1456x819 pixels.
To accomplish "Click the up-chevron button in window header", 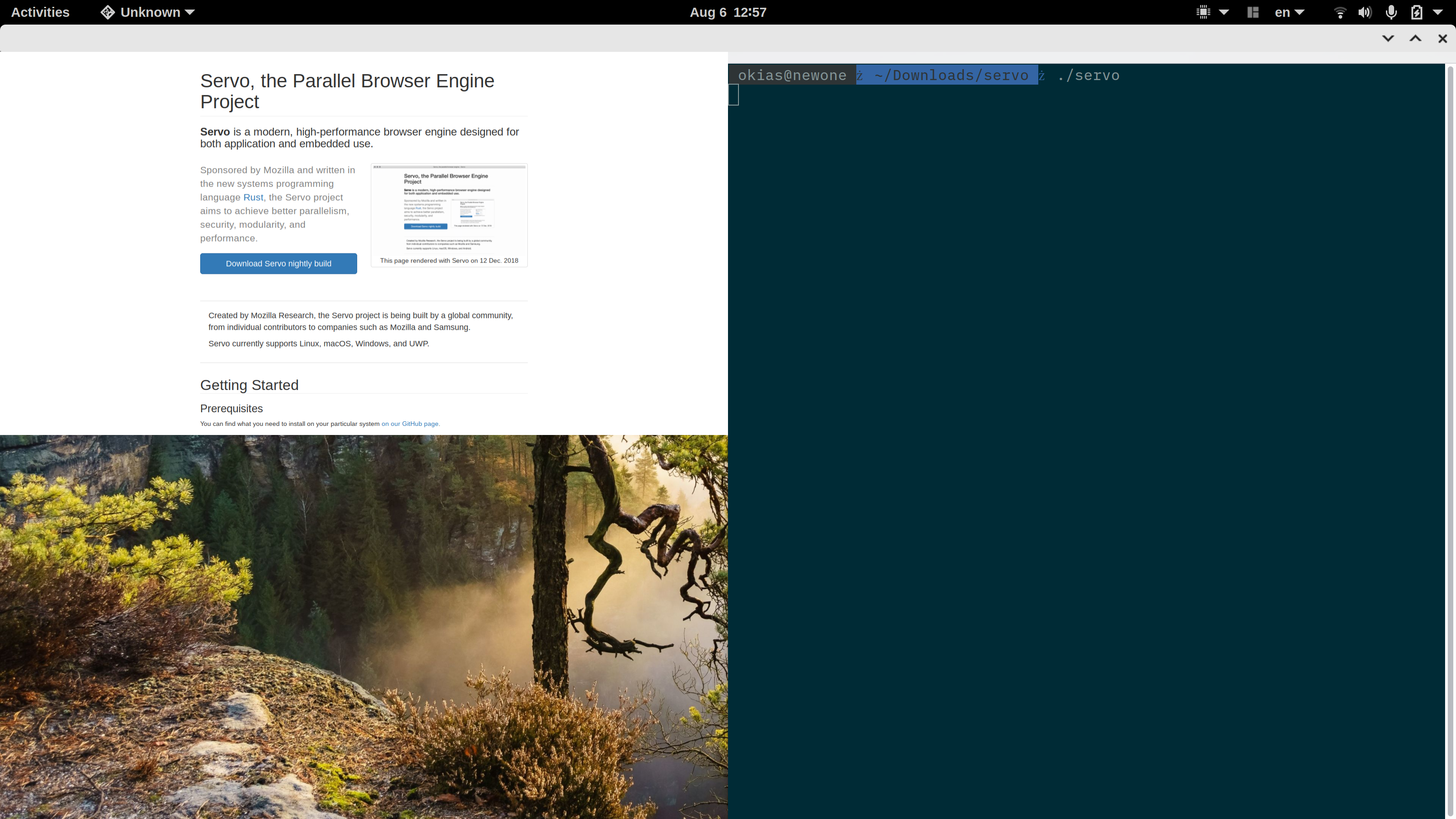I will click(1416, 38).
